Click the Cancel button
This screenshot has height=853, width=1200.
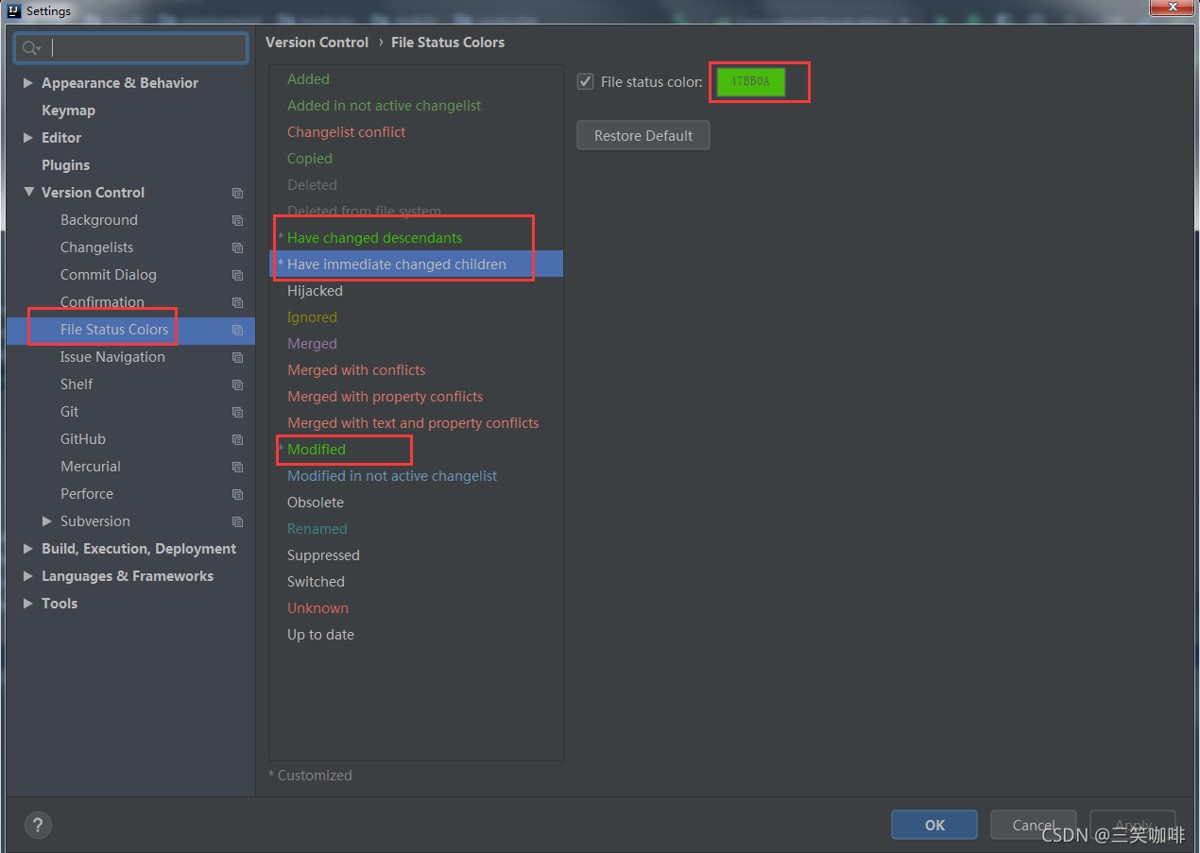(x=1033, y=825)
